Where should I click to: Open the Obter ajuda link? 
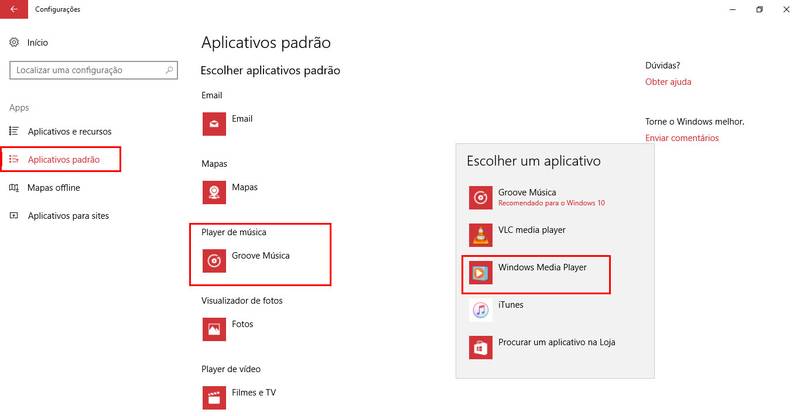coord(668,82)
